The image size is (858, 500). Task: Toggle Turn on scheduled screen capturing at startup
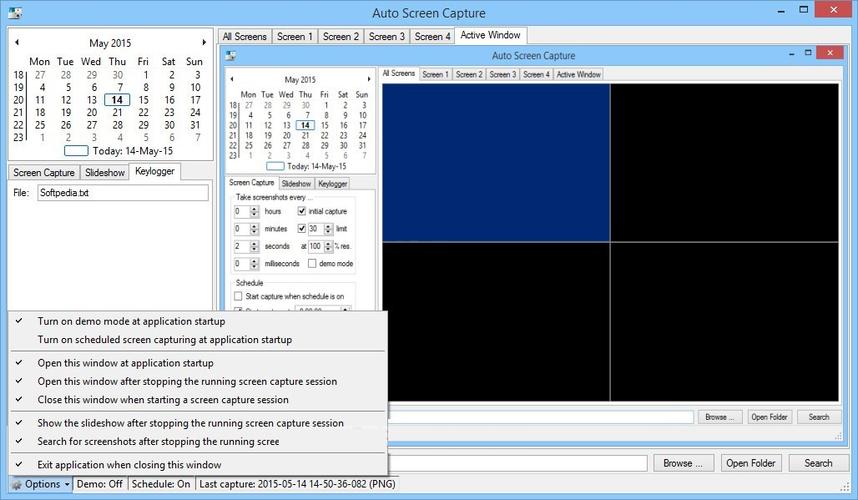pos(198,340)
